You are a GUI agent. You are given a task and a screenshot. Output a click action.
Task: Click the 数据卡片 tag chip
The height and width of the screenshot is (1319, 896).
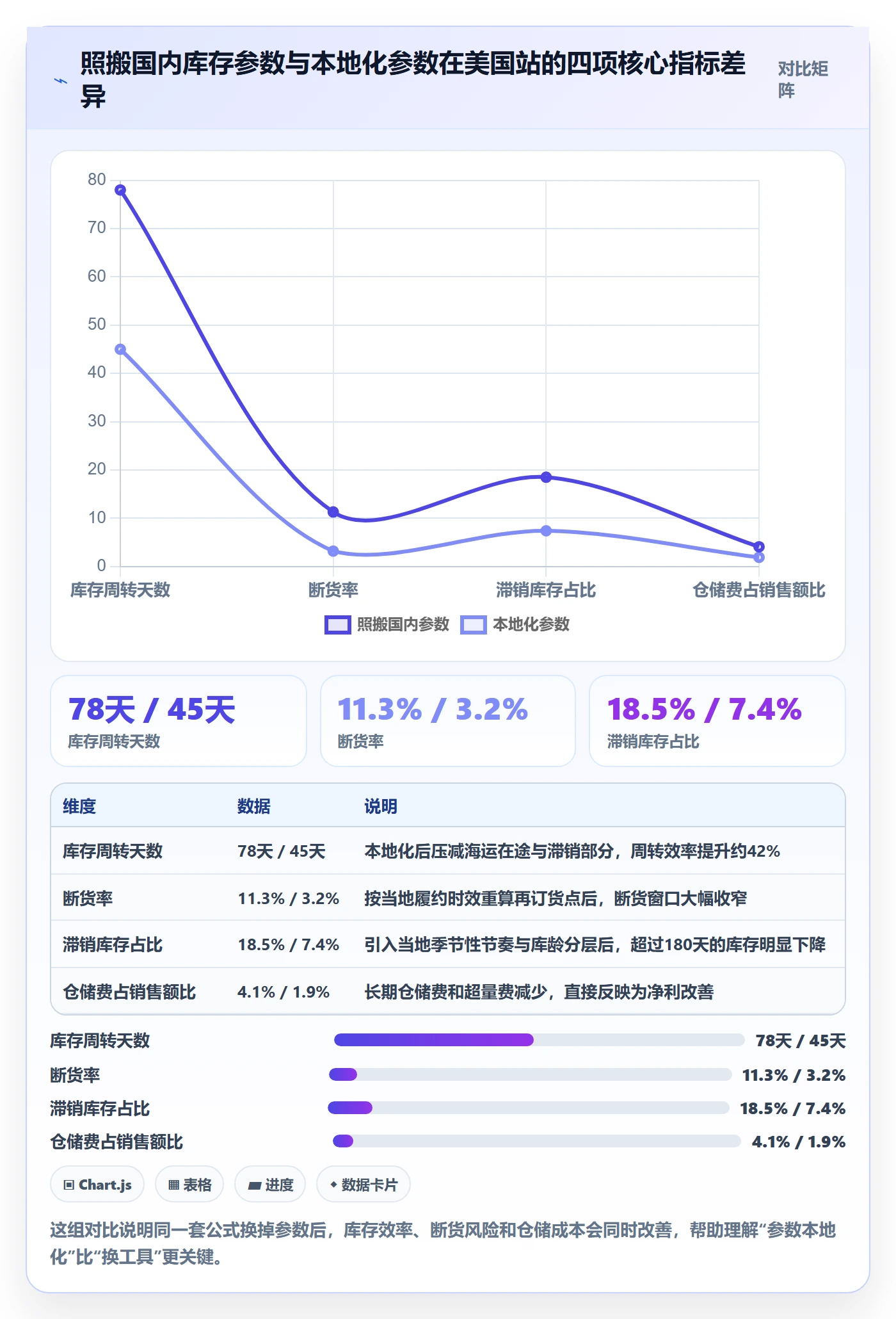click(364, 1185)
